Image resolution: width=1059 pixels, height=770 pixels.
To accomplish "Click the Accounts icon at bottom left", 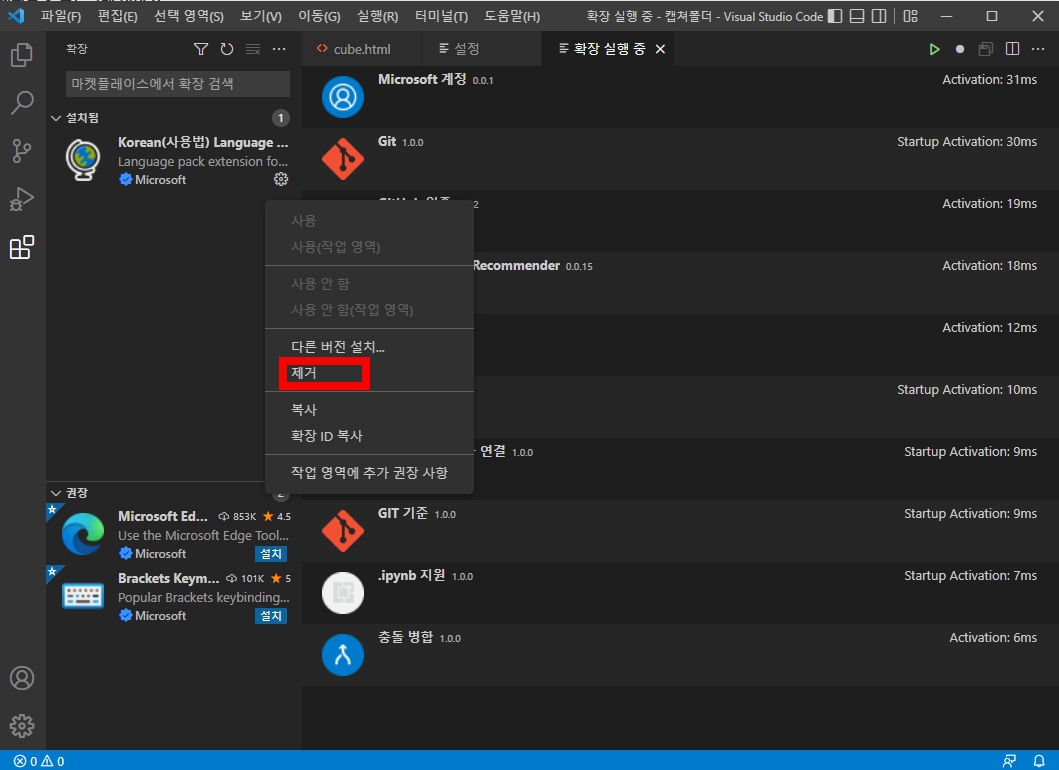I will coord(22,678).
